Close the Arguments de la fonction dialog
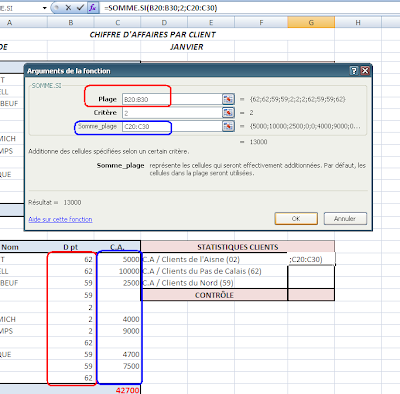 (x=365, y=71)
